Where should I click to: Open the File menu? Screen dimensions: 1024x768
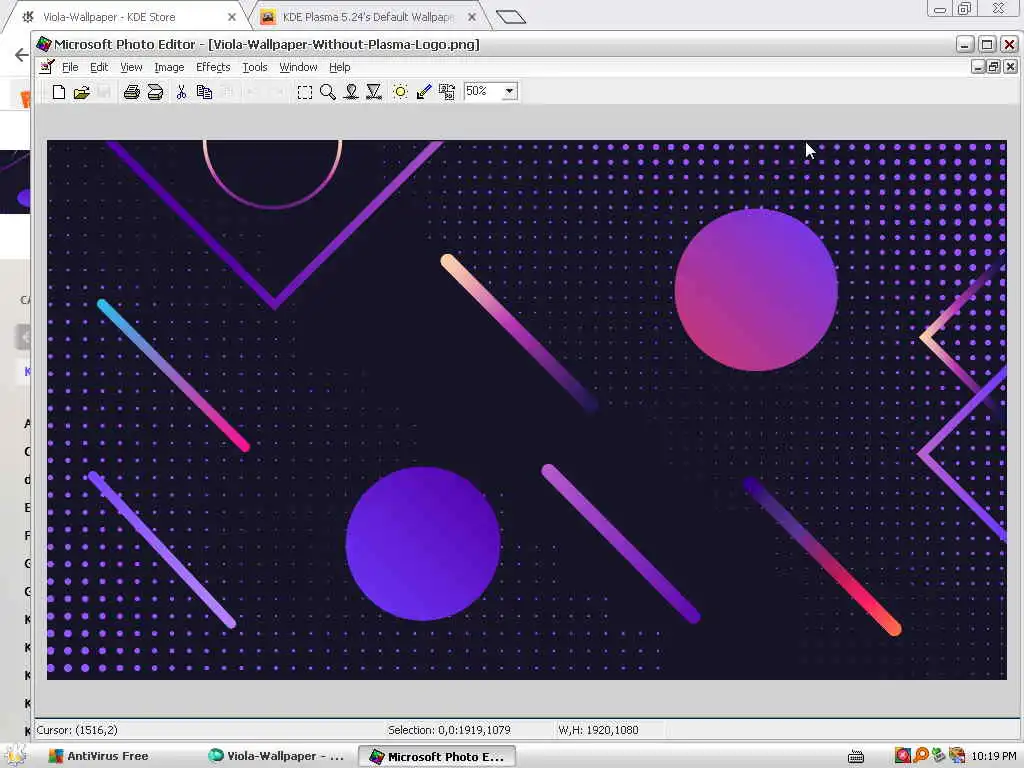tap(70, 67)
